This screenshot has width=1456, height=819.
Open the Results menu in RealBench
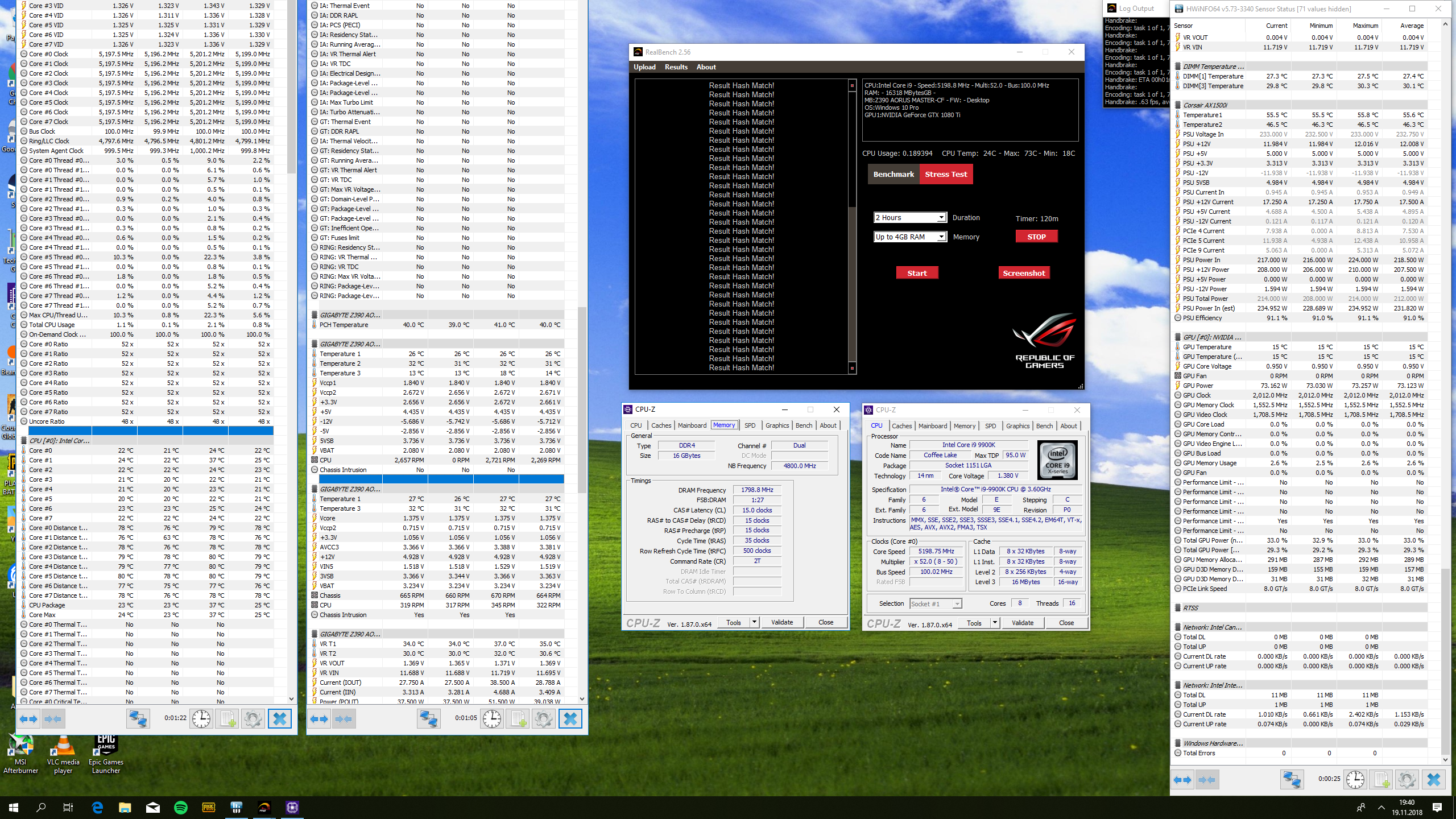(x=676, y=67)
